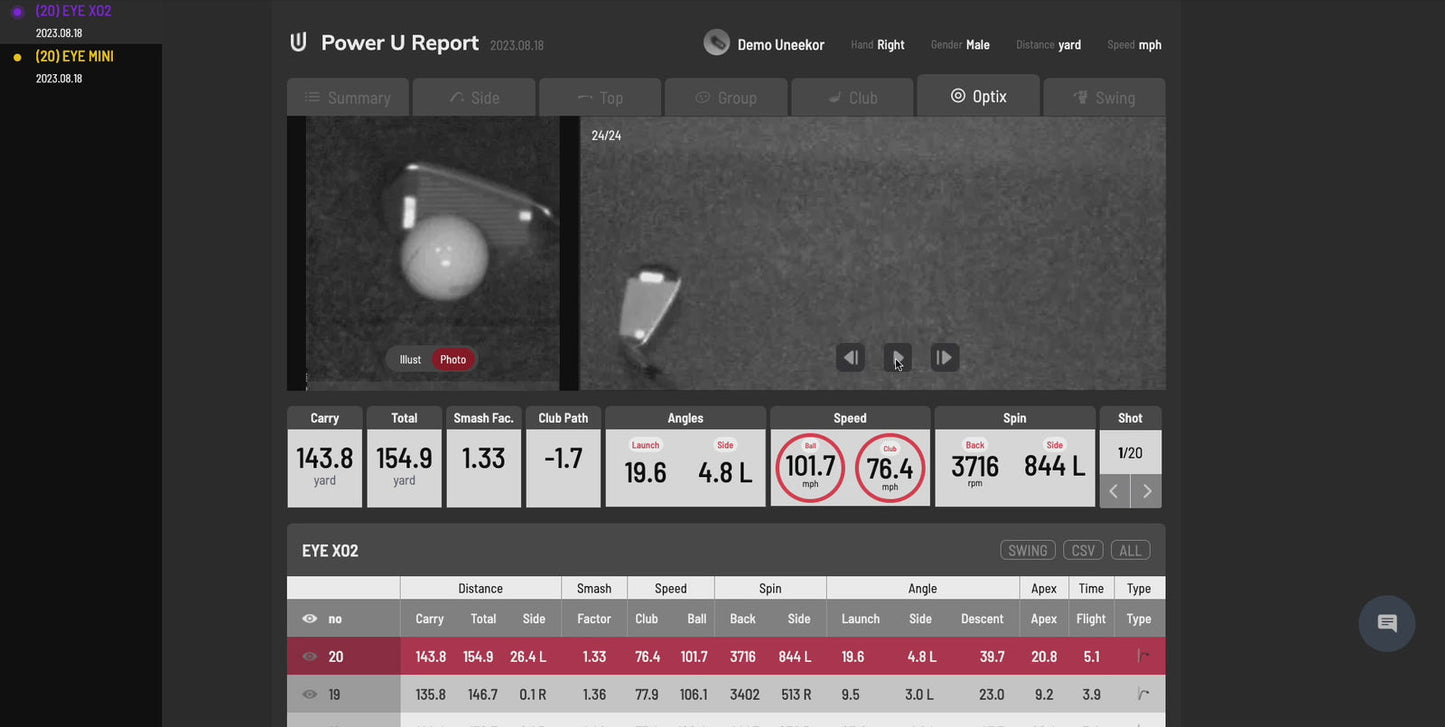Switch to Illust view mode
This screenshot has height=727, width=1445.
(x=410, y=359)
